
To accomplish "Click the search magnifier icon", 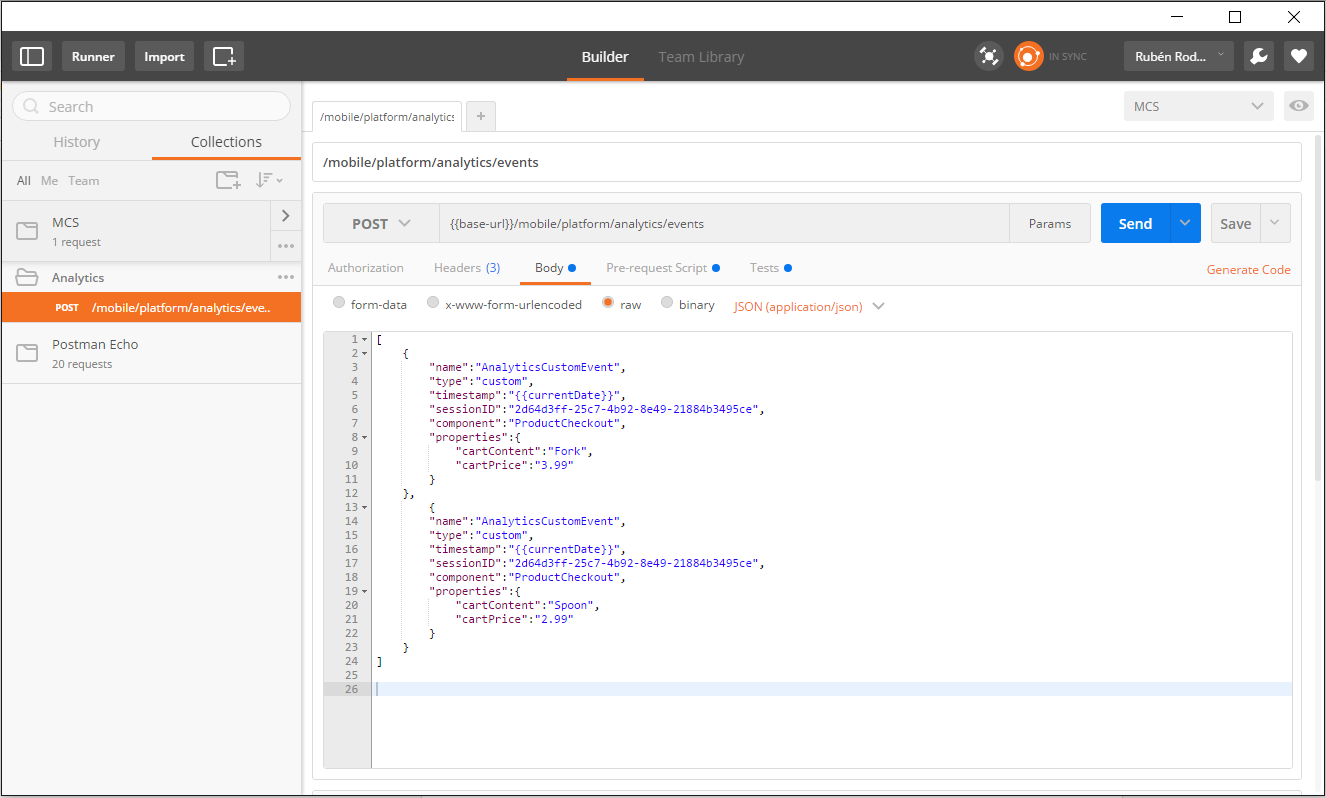I will (31, 106).
